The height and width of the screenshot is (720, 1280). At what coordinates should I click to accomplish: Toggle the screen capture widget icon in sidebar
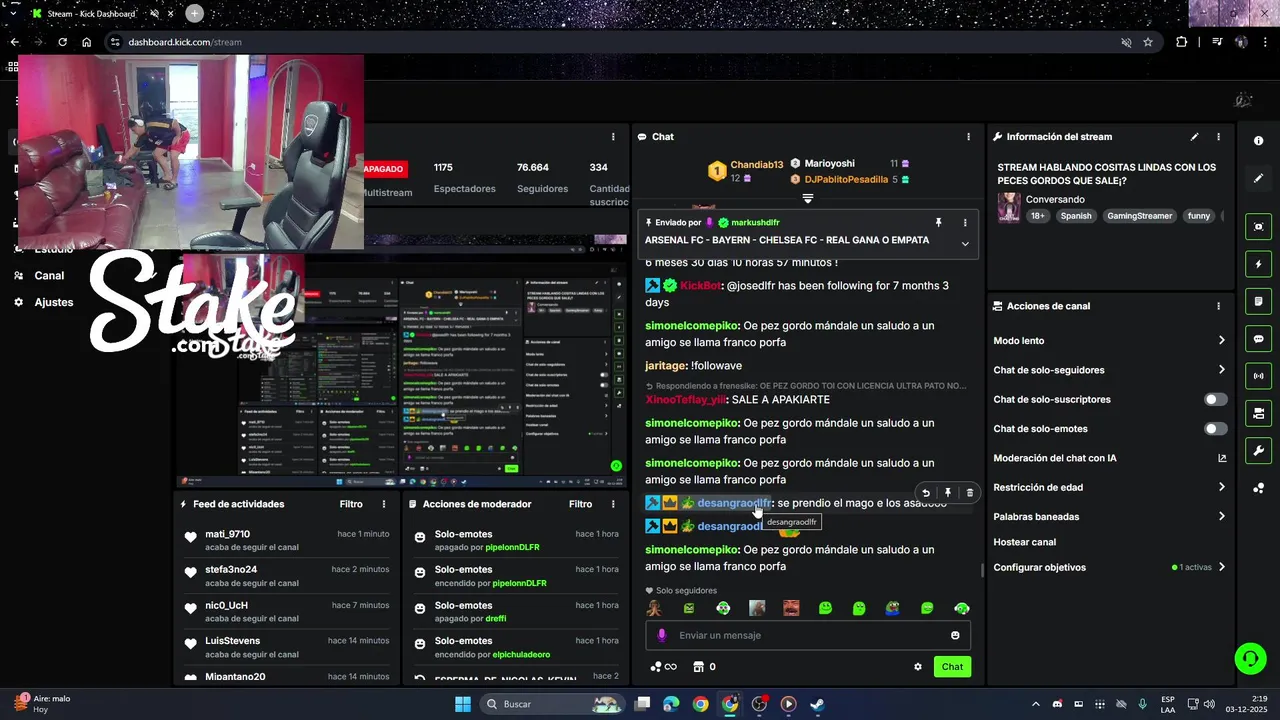click(x=1258, y=227)
